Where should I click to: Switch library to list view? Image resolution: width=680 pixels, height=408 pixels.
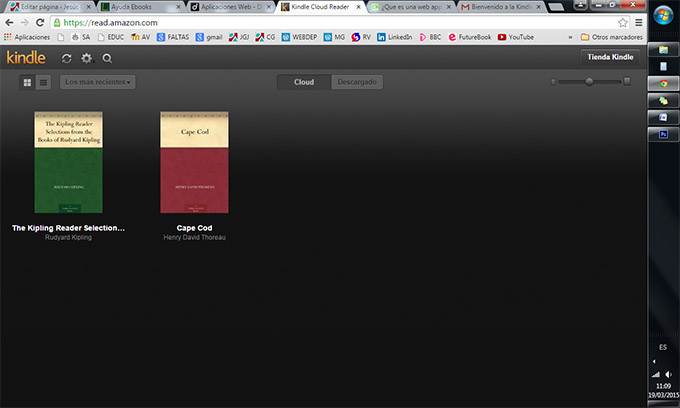click(x=43, y=81)
